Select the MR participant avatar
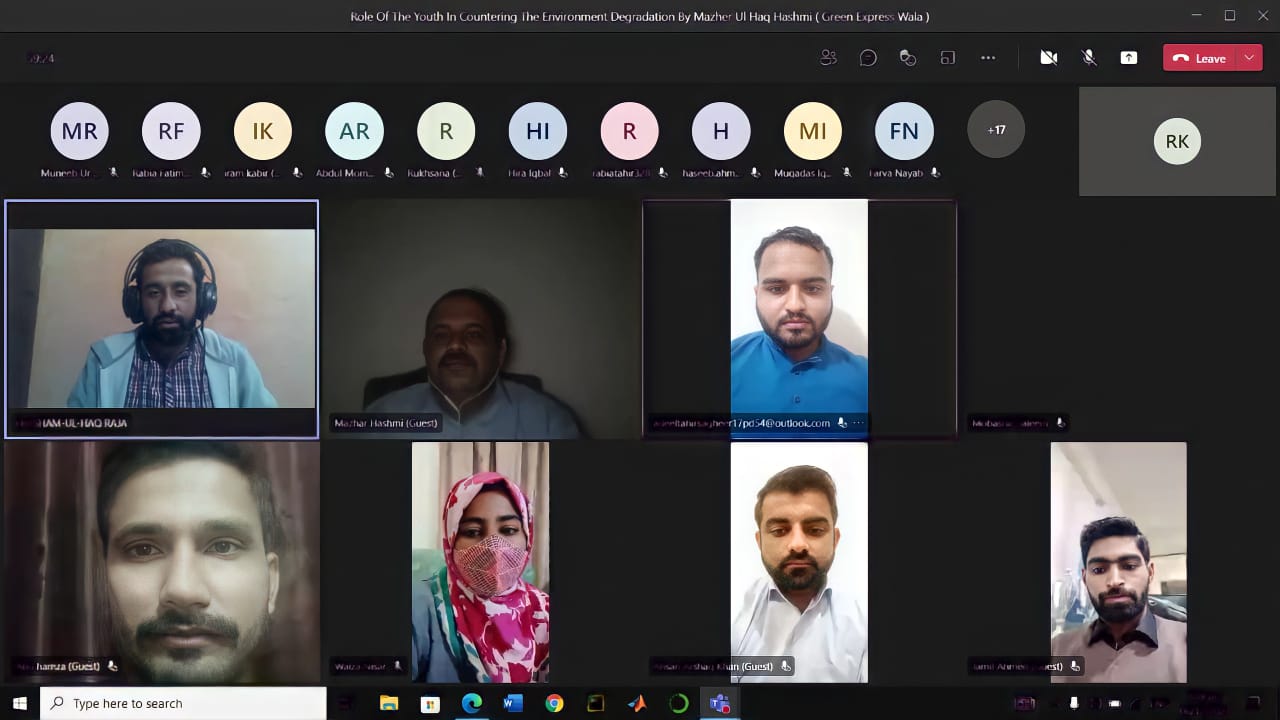 [x=79, y=131]
